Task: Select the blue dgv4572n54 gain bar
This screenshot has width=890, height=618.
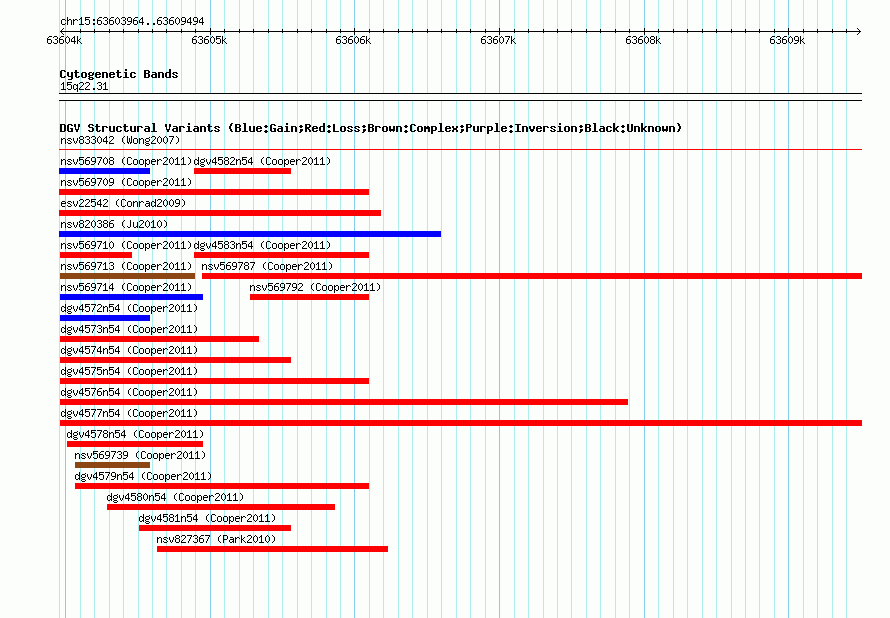Action: point(105,318)
